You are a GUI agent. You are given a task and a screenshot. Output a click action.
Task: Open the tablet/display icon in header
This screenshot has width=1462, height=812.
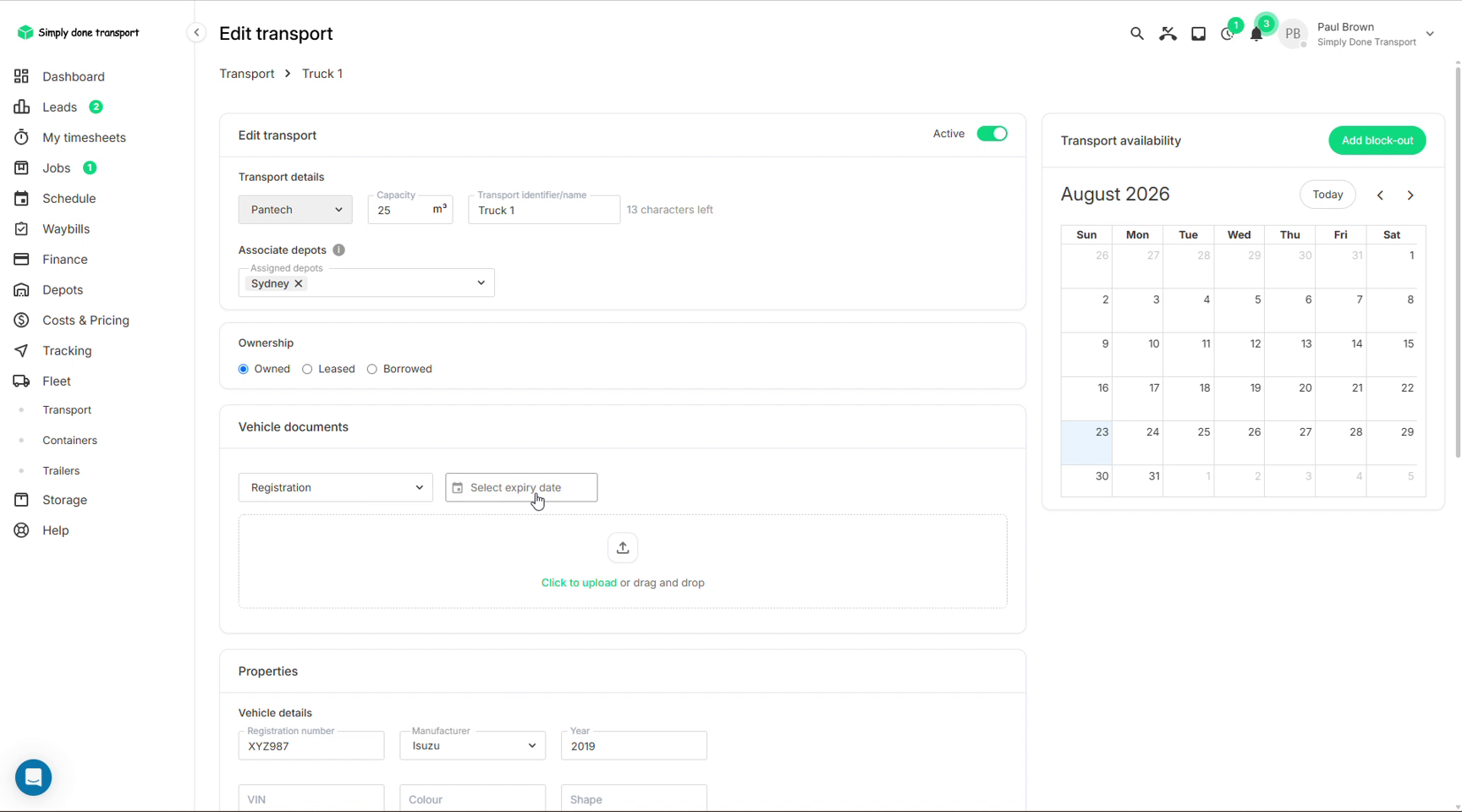click(x=1198, y=34)
